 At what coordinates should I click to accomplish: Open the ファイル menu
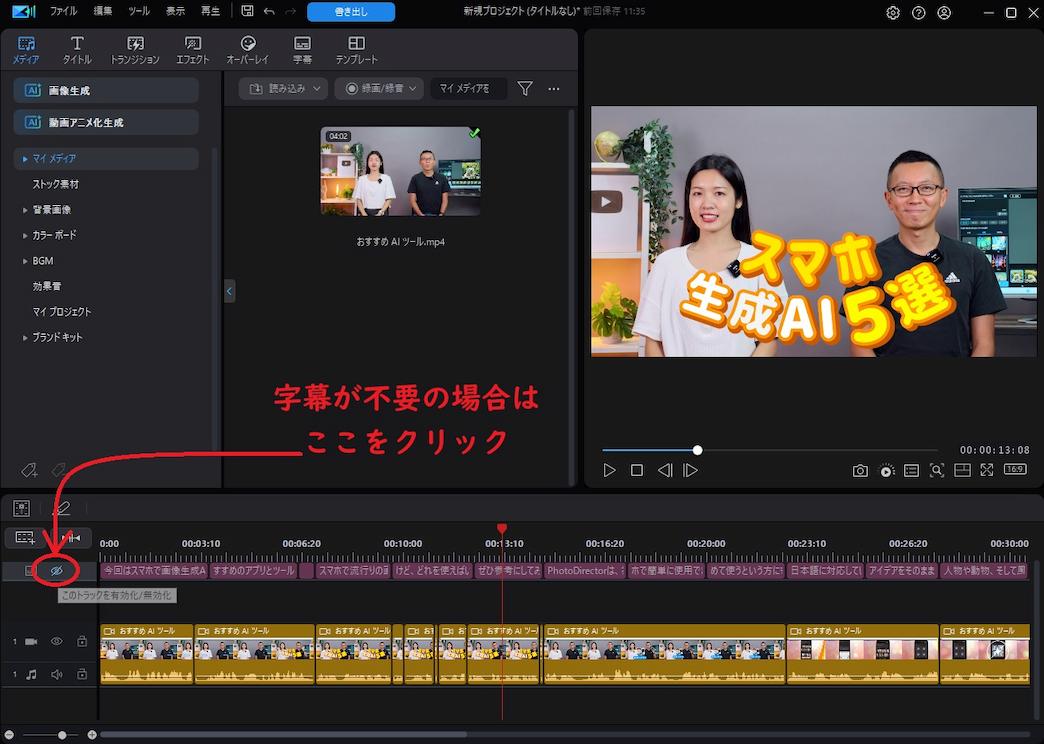[64, 11]
